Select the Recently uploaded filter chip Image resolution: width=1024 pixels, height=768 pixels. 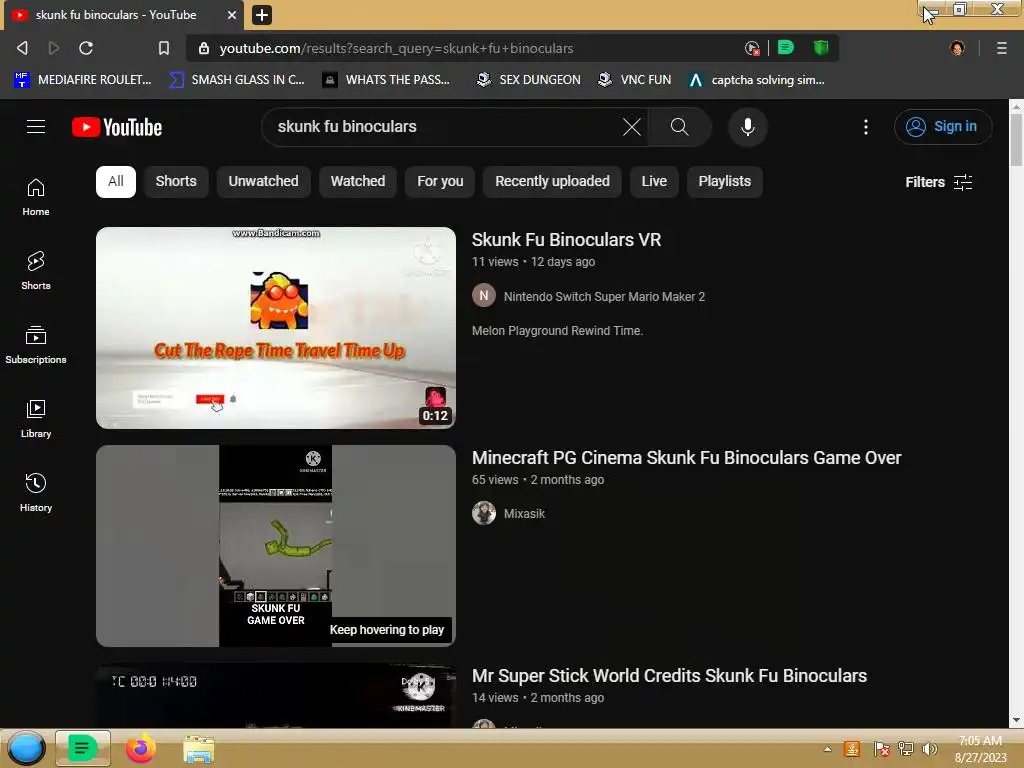point(552,182)
